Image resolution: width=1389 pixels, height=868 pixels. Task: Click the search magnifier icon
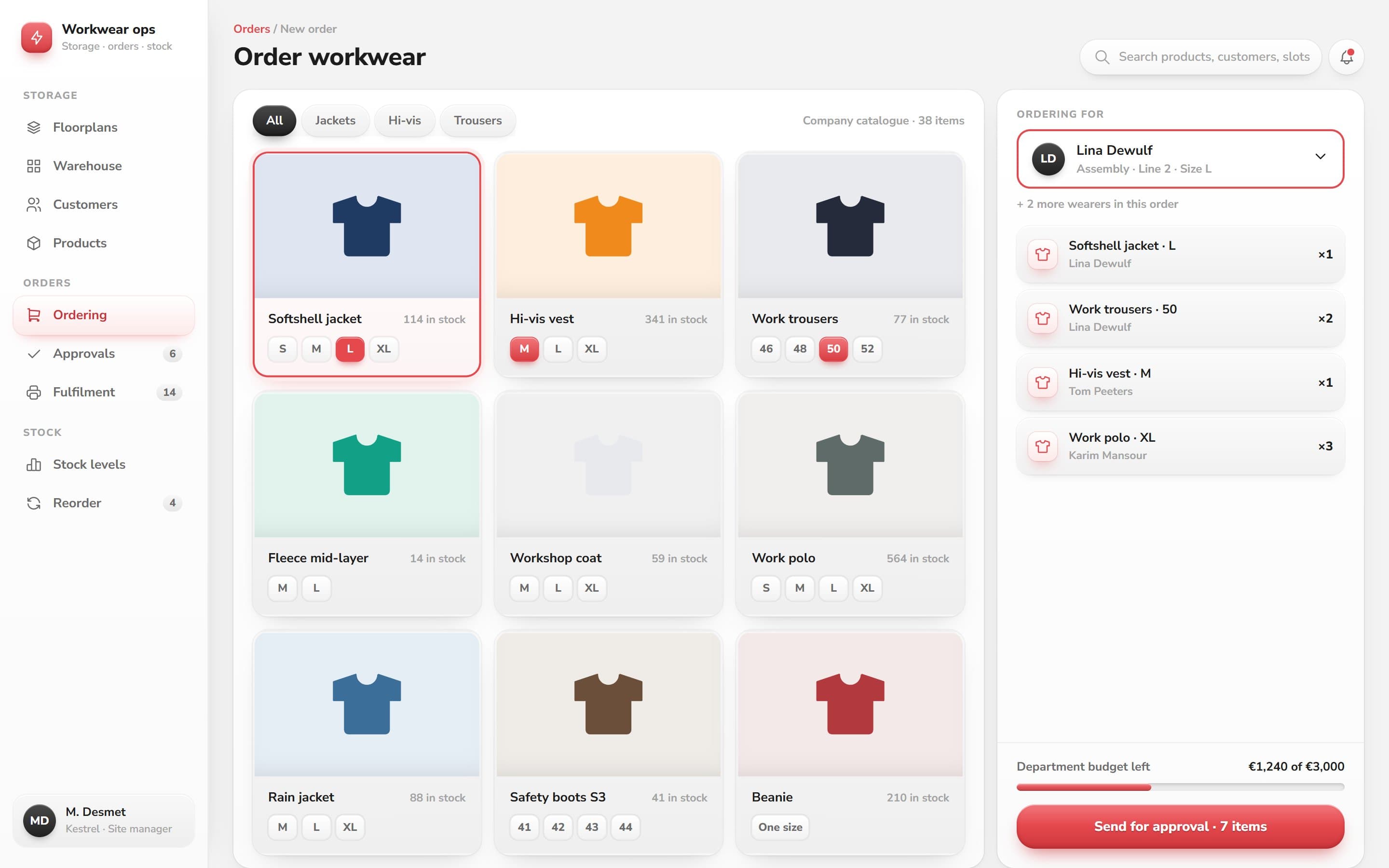click(x=1102, y=57)
